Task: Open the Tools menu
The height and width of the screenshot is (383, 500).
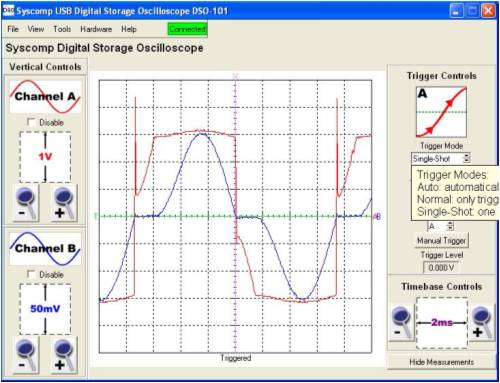Action: point(62,29)
